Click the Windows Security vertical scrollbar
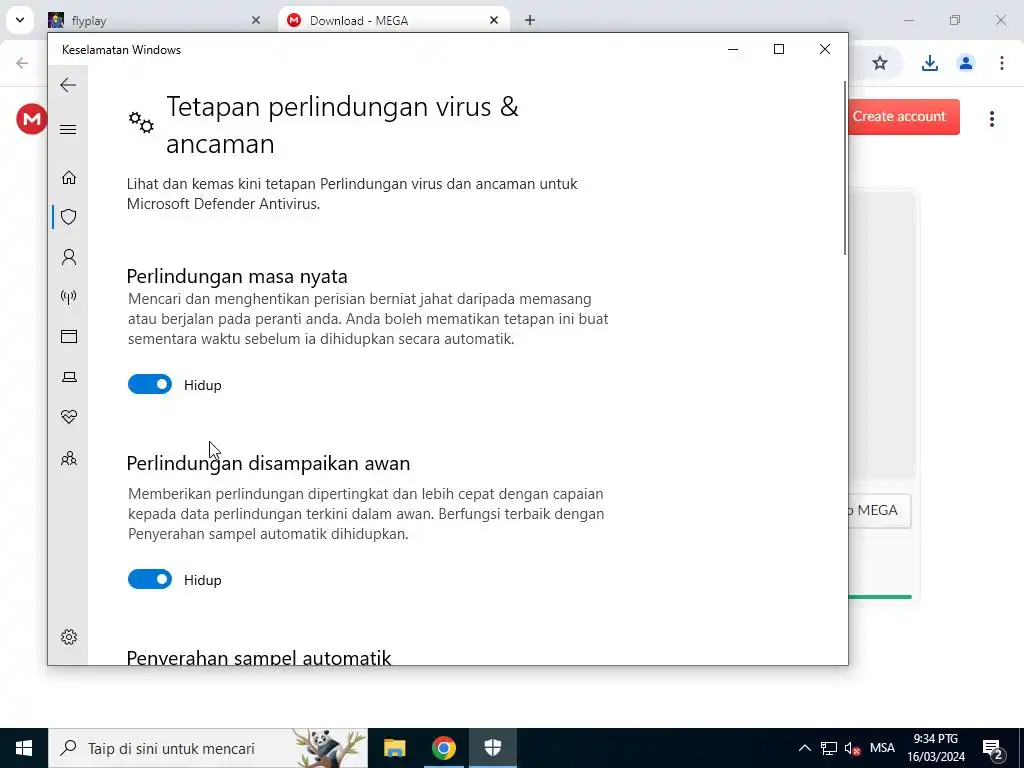 click(844, 168)
